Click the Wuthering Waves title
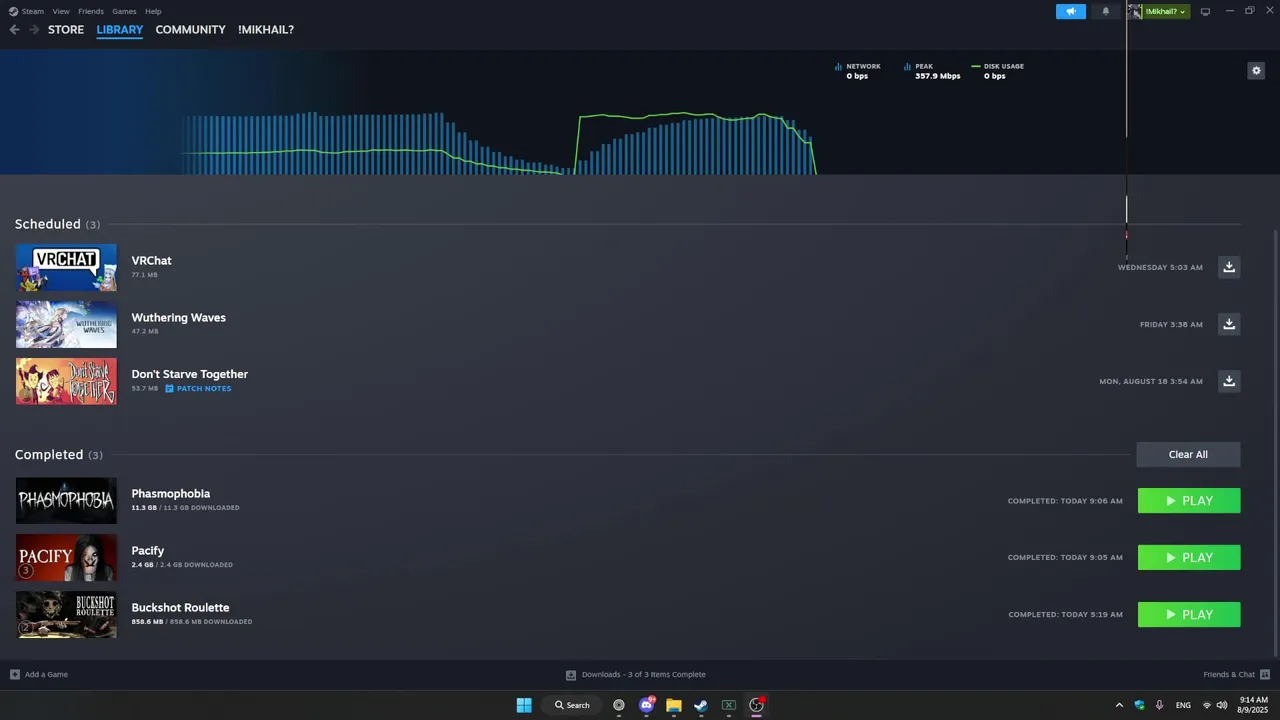The height and width of the screenshot is (720, 1280). [x=178, y=317]
